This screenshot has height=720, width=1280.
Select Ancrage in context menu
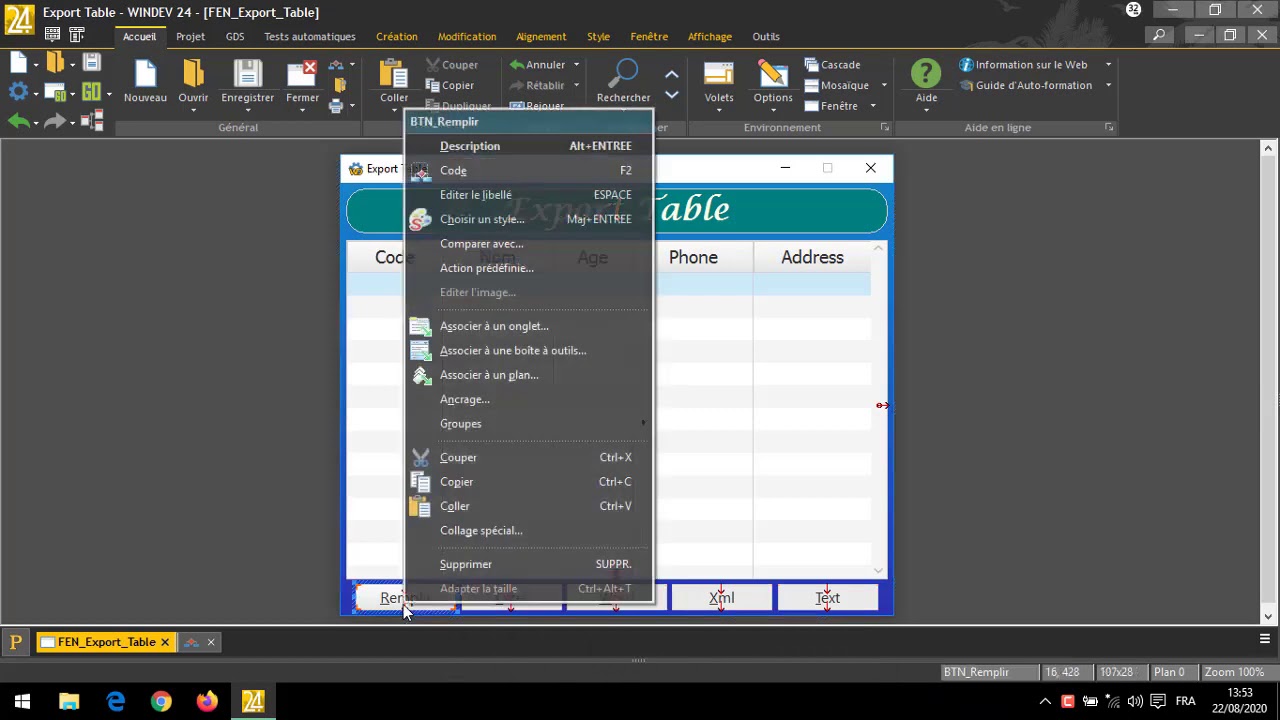528,399
